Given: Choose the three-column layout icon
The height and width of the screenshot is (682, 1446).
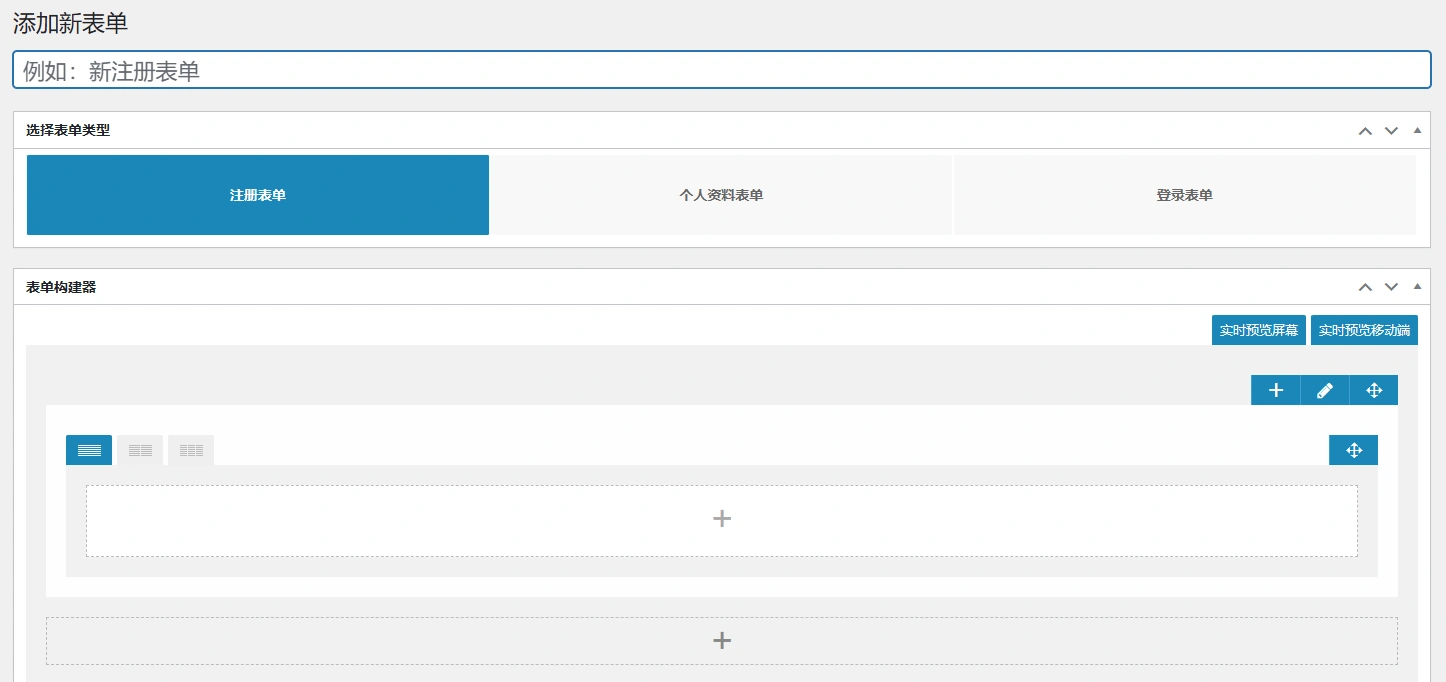Looking at the screenshot, I should (x=191, y=450).
